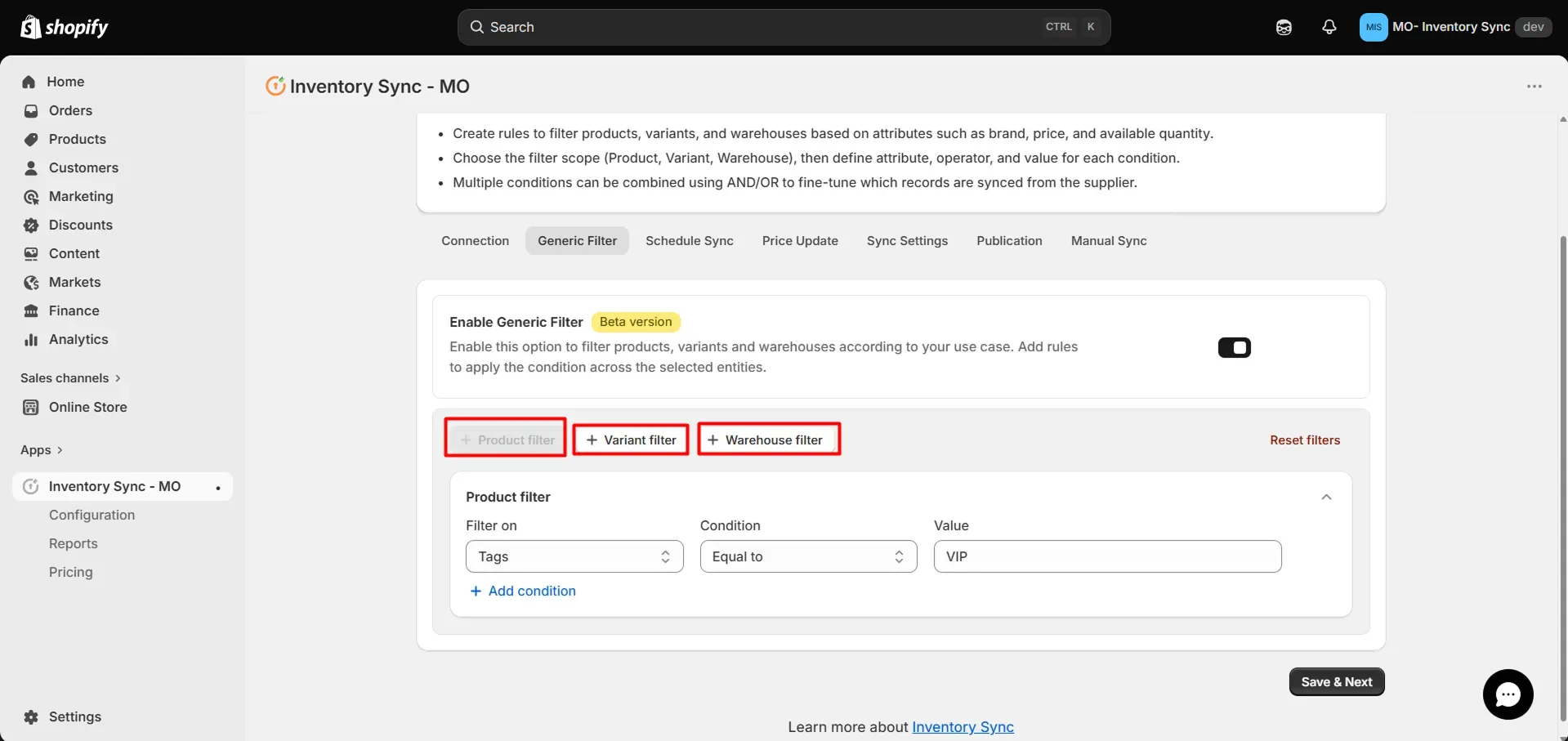Go to the Price Update tab
This screenshot has height=741, width=1568.
tap(800, 240)
